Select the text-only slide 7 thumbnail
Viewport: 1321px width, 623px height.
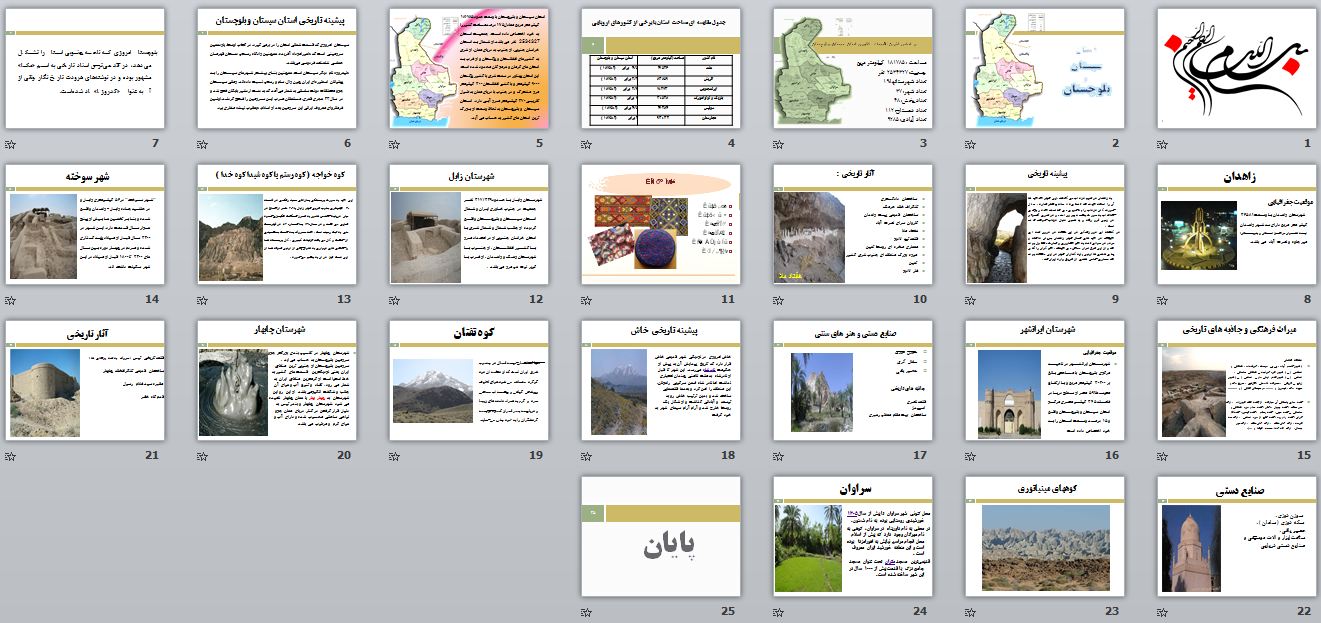(85, 69)
